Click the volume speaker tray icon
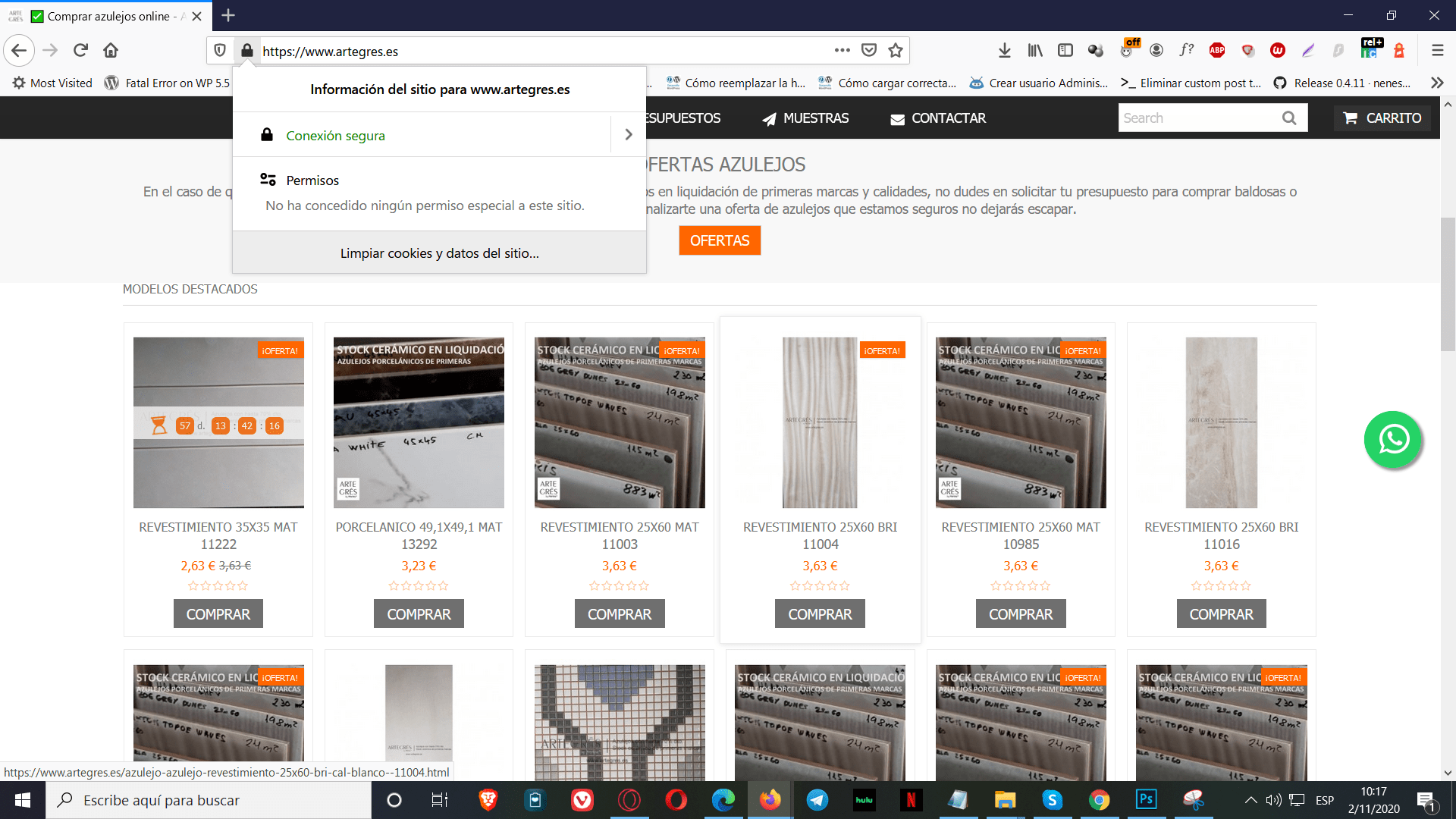The image size is (1456, 819). [1273, 800]
